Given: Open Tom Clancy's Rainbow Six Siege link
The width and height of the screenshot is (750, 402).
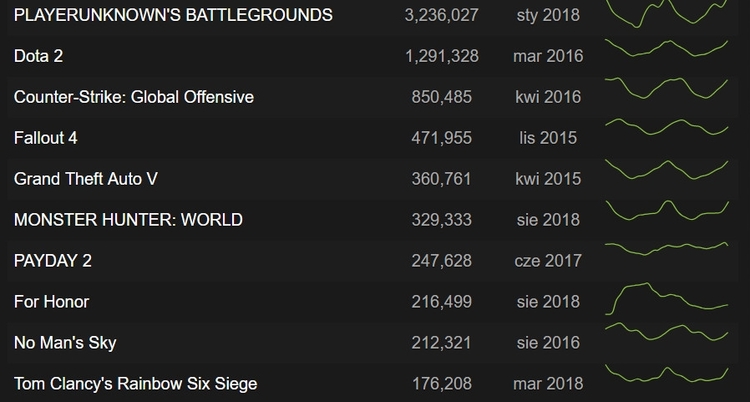Looking at the screenshot, I should coord(135,383).
